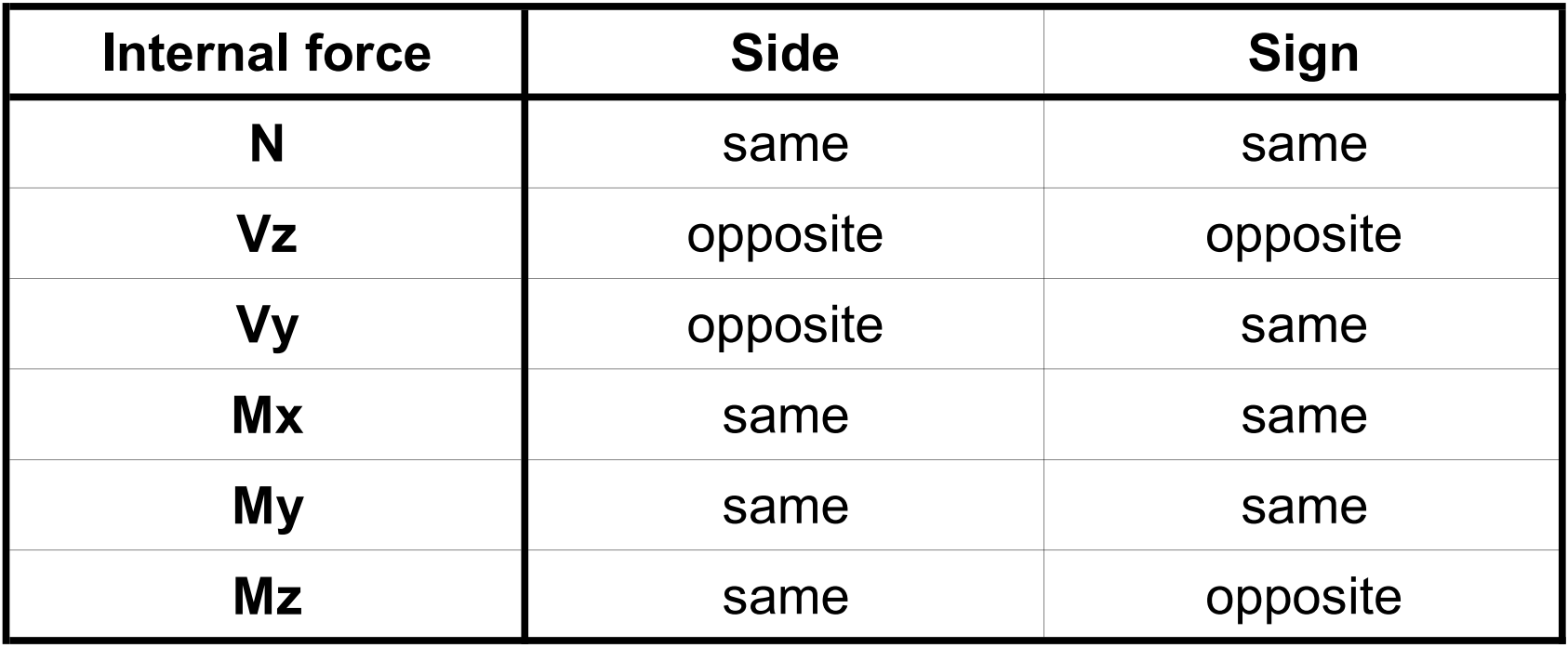Select "opposite" in Mz row's Sign column
This screenshot has width=1568, height=648.
pyautogui.click(x=1303, y=597)
